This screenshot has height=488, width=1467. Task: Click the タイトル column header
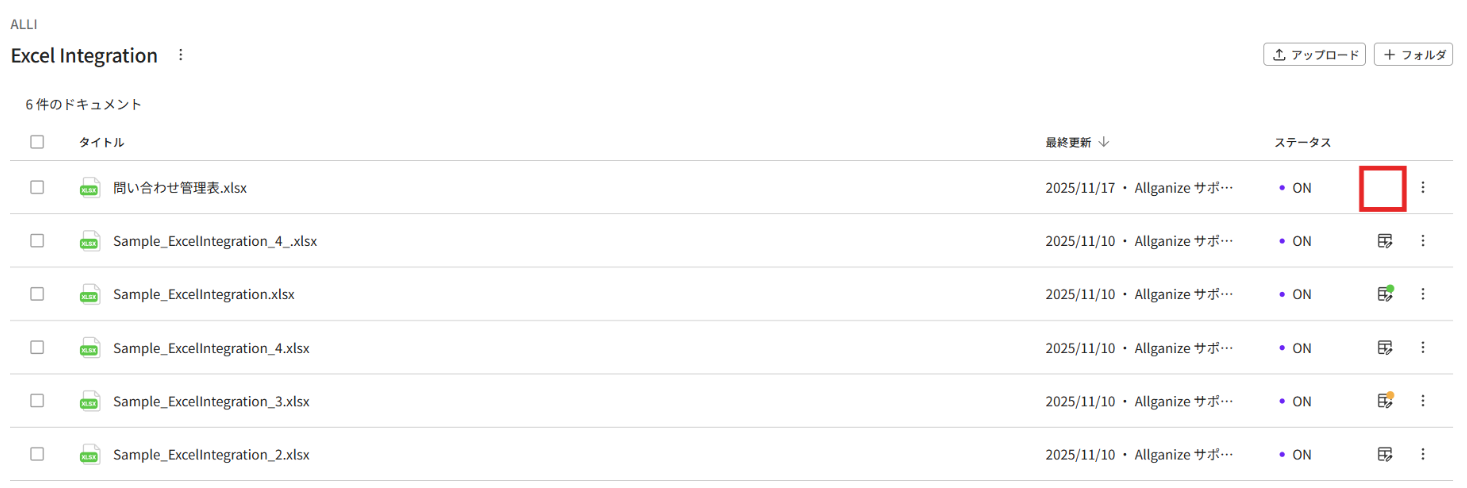pos(101,142)
